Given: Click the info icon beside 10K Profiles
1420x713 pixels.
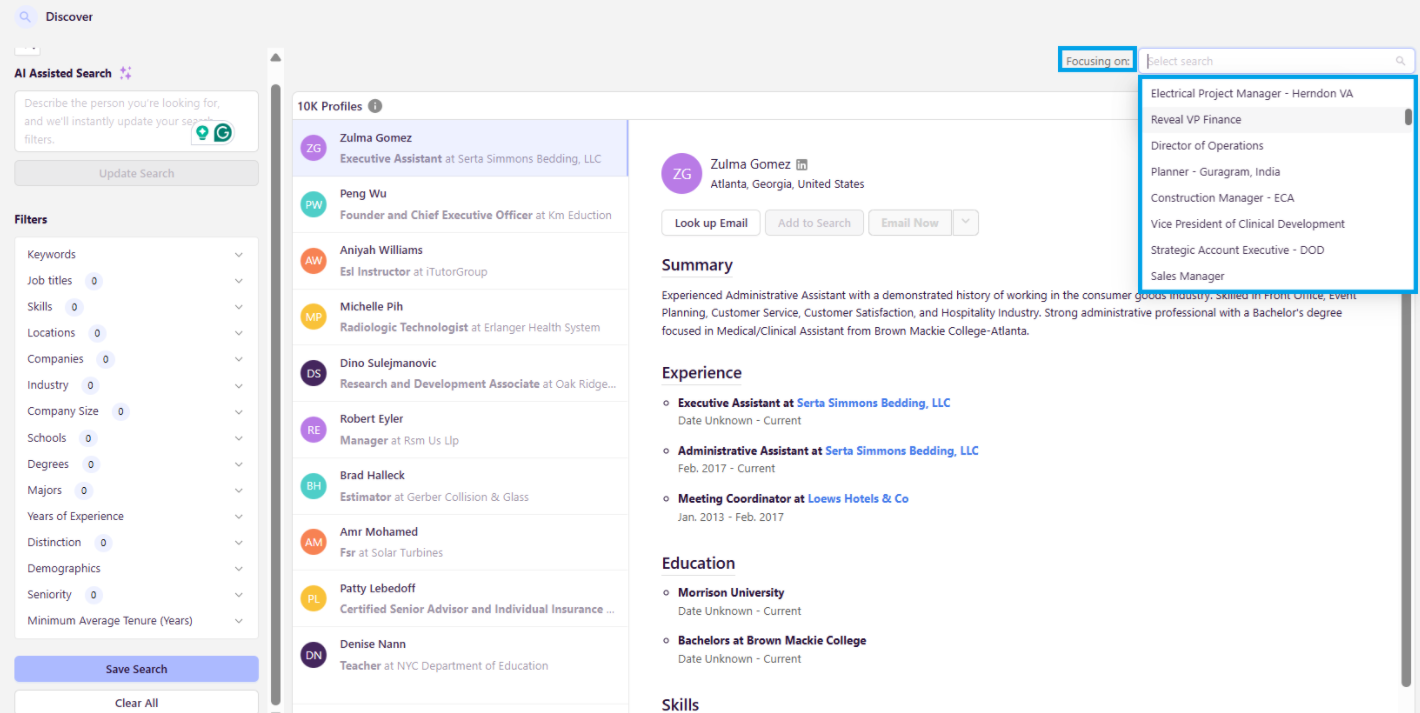Looking at the screenshot, I should [x=375, y=106].
